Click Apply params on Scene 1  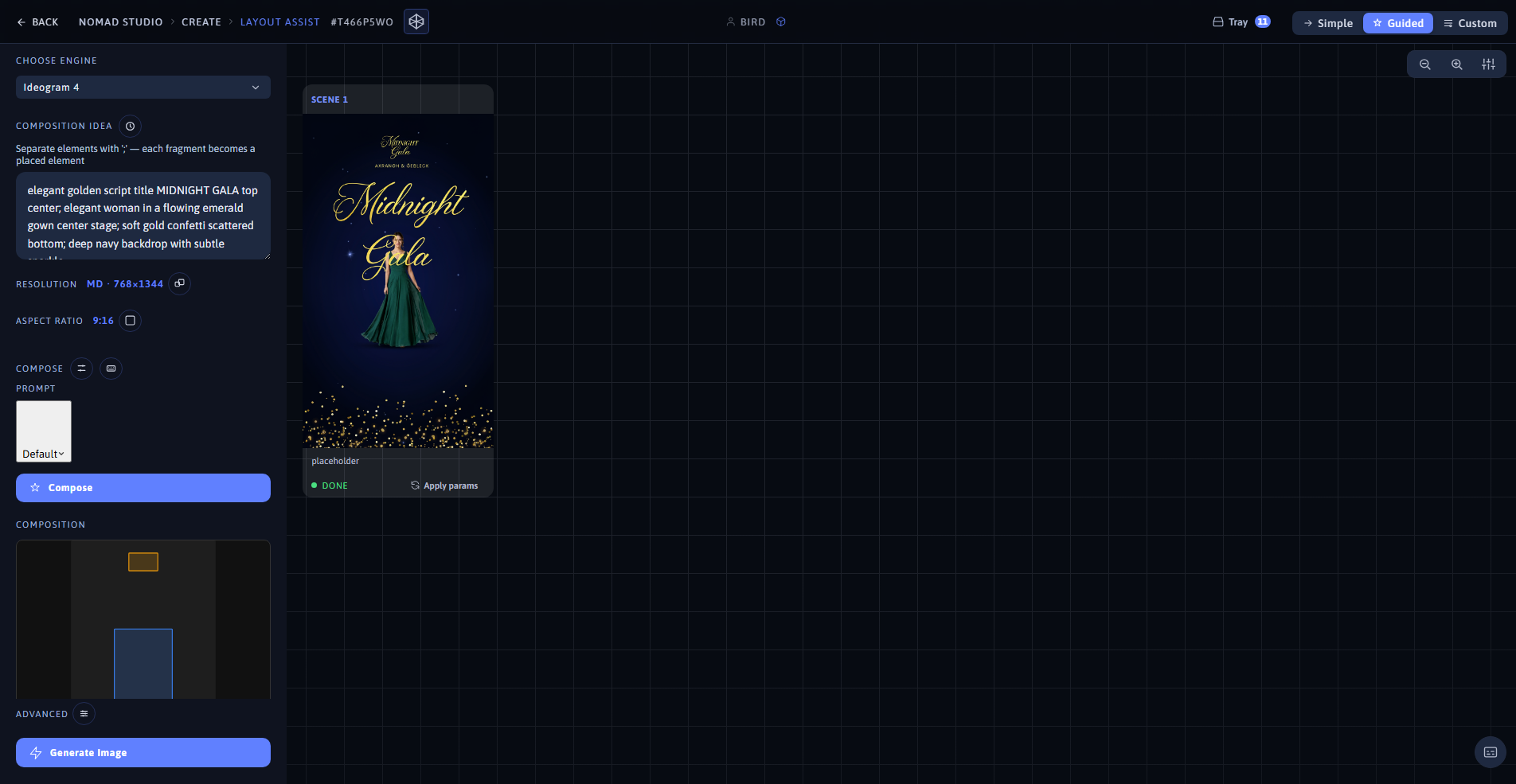pos(444,486)
